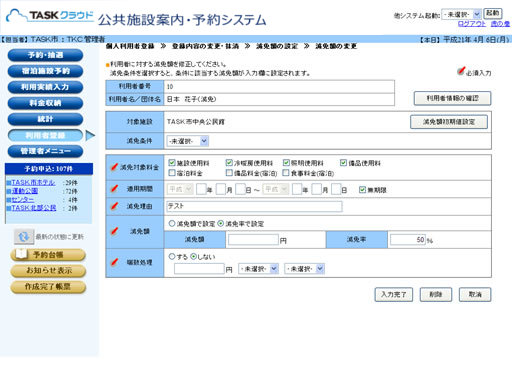Open the 運動公園 link
The width and height of the screenshot is (512, 384).
[25, 191]
